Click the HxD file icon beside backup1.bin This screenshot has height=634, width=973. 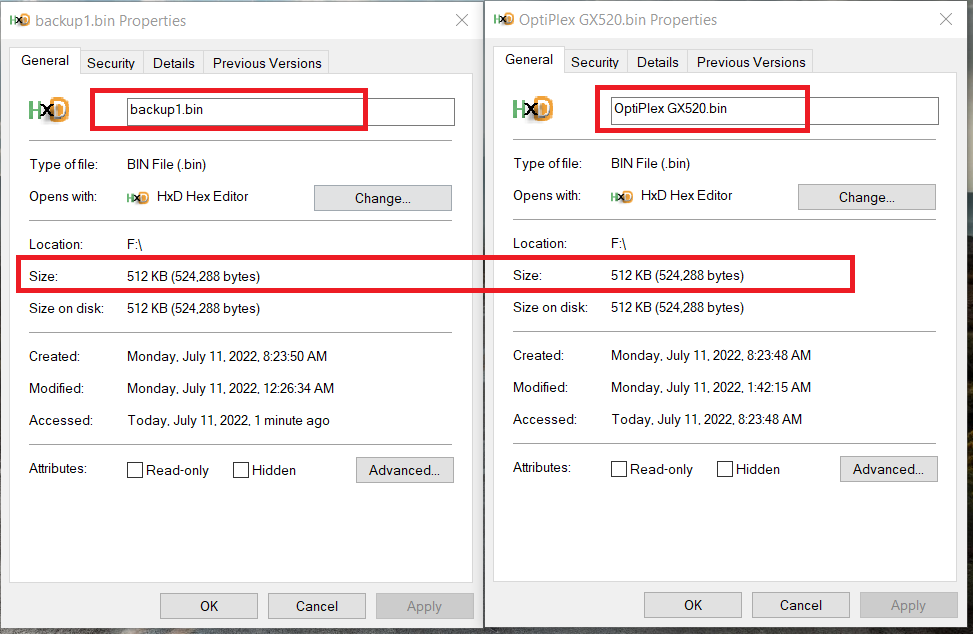[x=48, y=110]
